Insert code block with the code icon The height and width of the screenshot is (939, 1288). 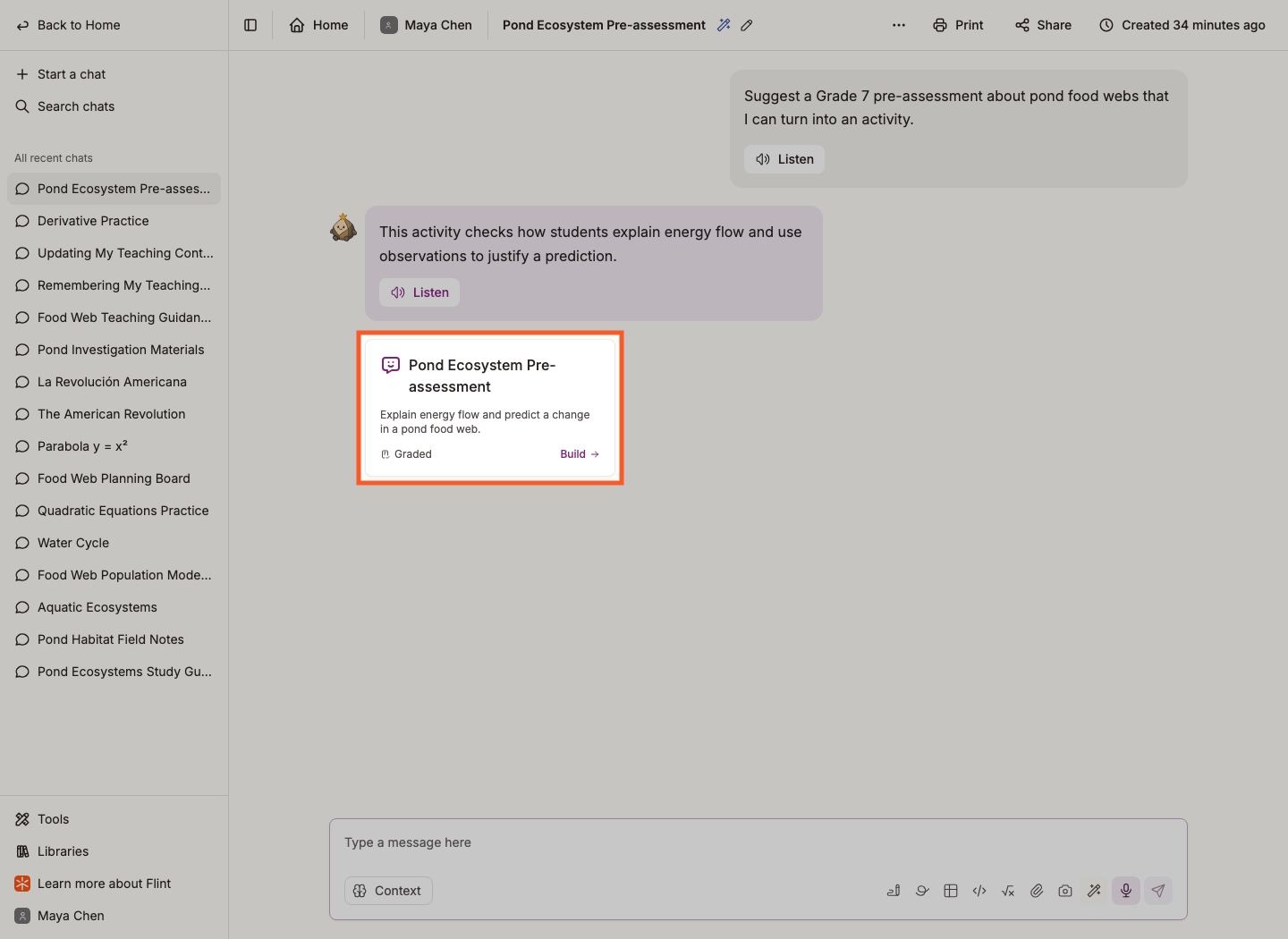pyautogui.click(x=979, y=891)
